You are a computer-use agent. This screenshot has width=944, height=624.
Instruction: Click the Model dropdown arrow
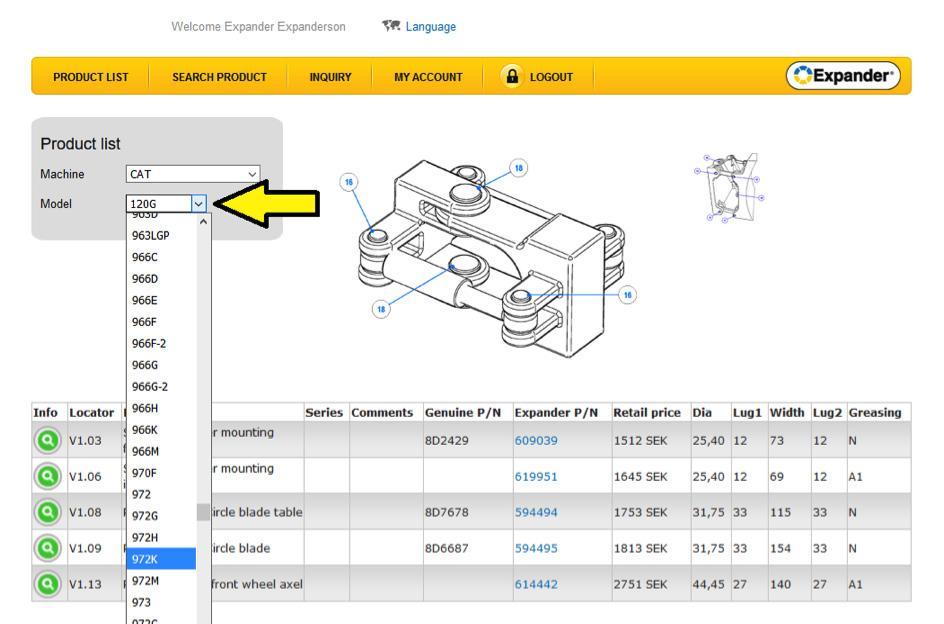pyautogui.click(x=199, y=204)
